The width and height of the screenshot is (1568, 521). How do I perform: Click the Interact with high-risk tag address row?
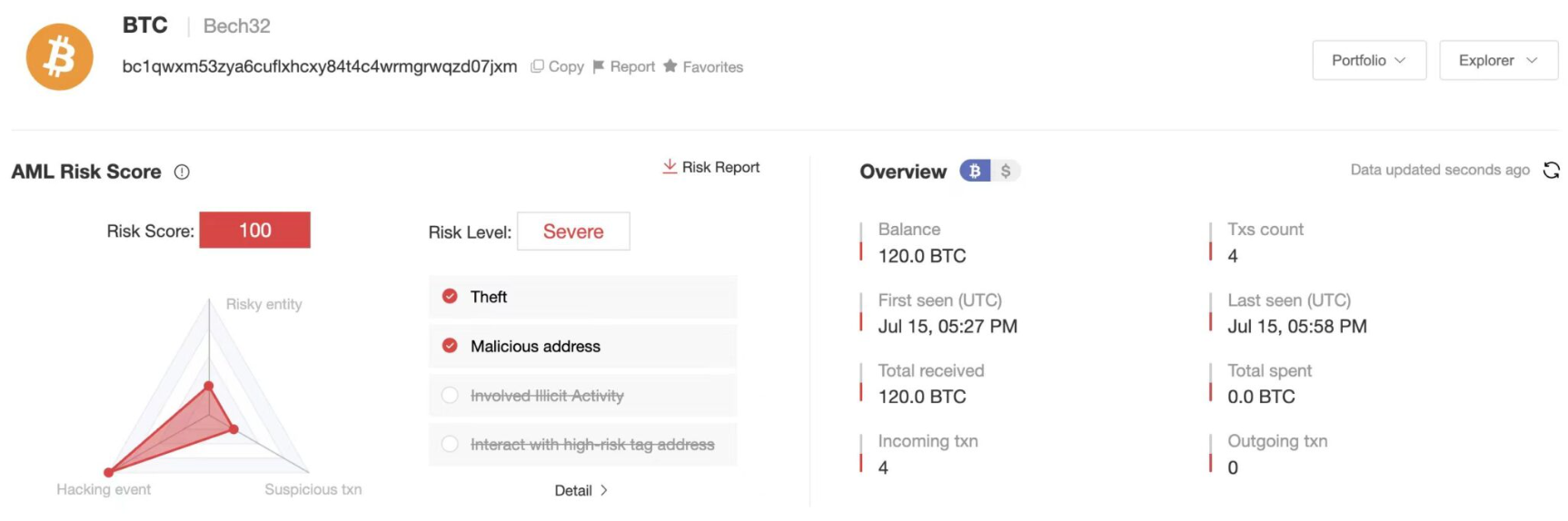pyautogui.click(x=582, y=444)
